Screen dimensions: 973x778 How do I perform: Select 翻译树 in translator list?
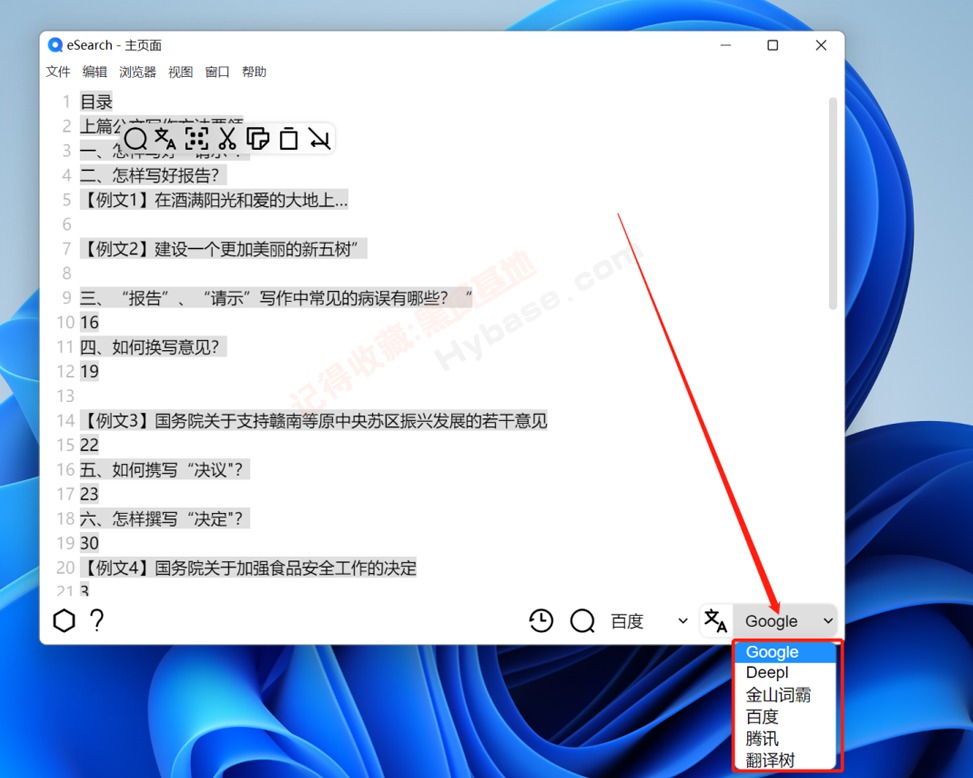(x=785, y=759)
